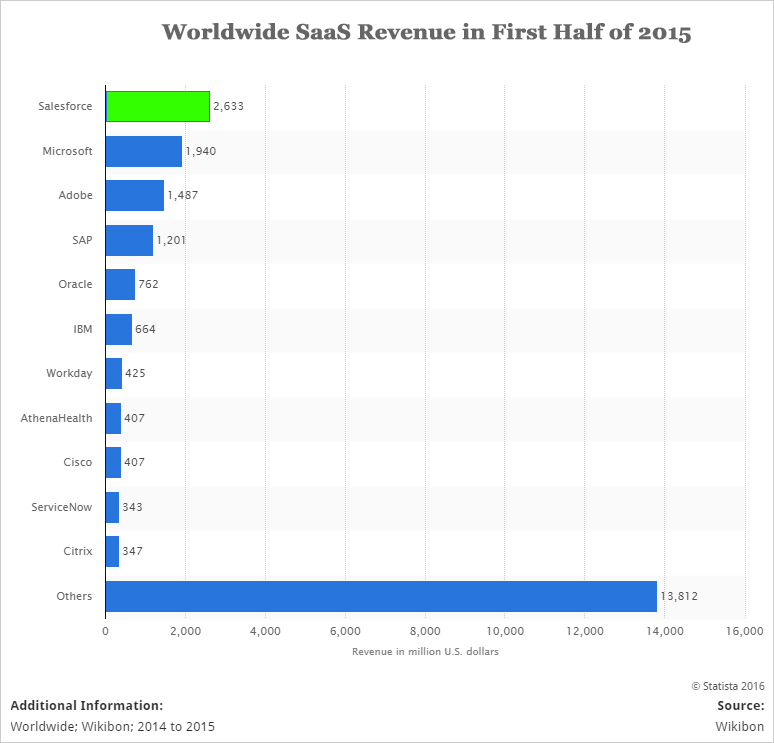Click the value label 347
Viewport: 774px width, 743px height.
(132, 551)
